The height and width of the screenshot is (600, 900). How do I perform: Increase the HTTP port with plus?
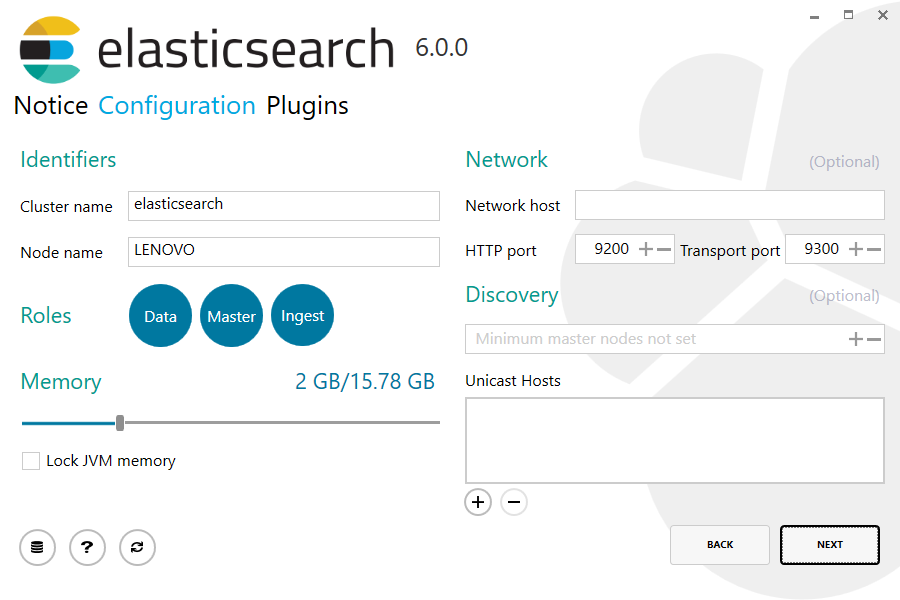[x=646, y=249]
